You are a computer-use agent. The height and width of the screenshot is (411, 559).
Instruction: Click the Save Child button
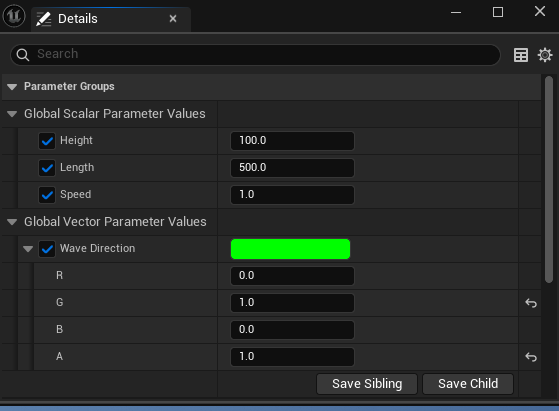pyautogui.click(x=468, y=384)
